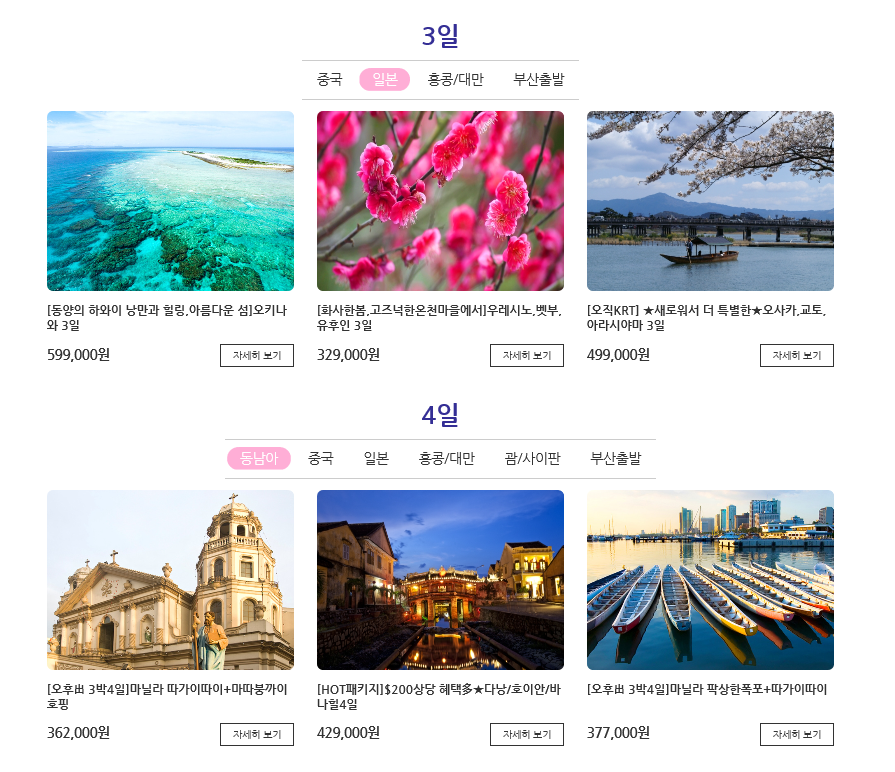The width and height of the screenshot is (895, 772).
Task: Switch to 부산출발 tab under 3일
Action: click(x=539, y=79)
